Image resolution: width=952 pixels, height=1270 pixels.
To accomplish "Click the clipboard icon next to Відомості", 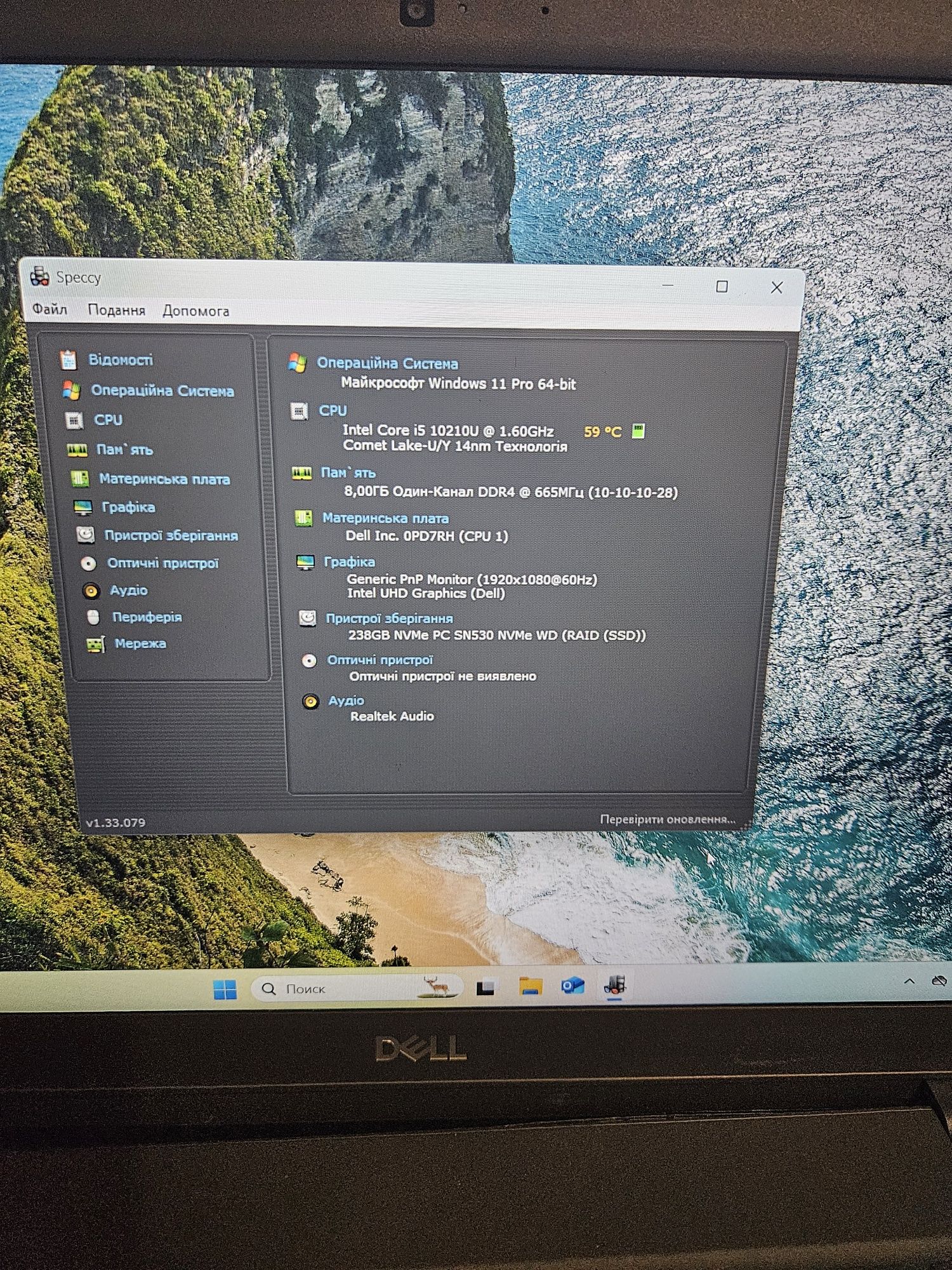I will (x=69, y=360).
